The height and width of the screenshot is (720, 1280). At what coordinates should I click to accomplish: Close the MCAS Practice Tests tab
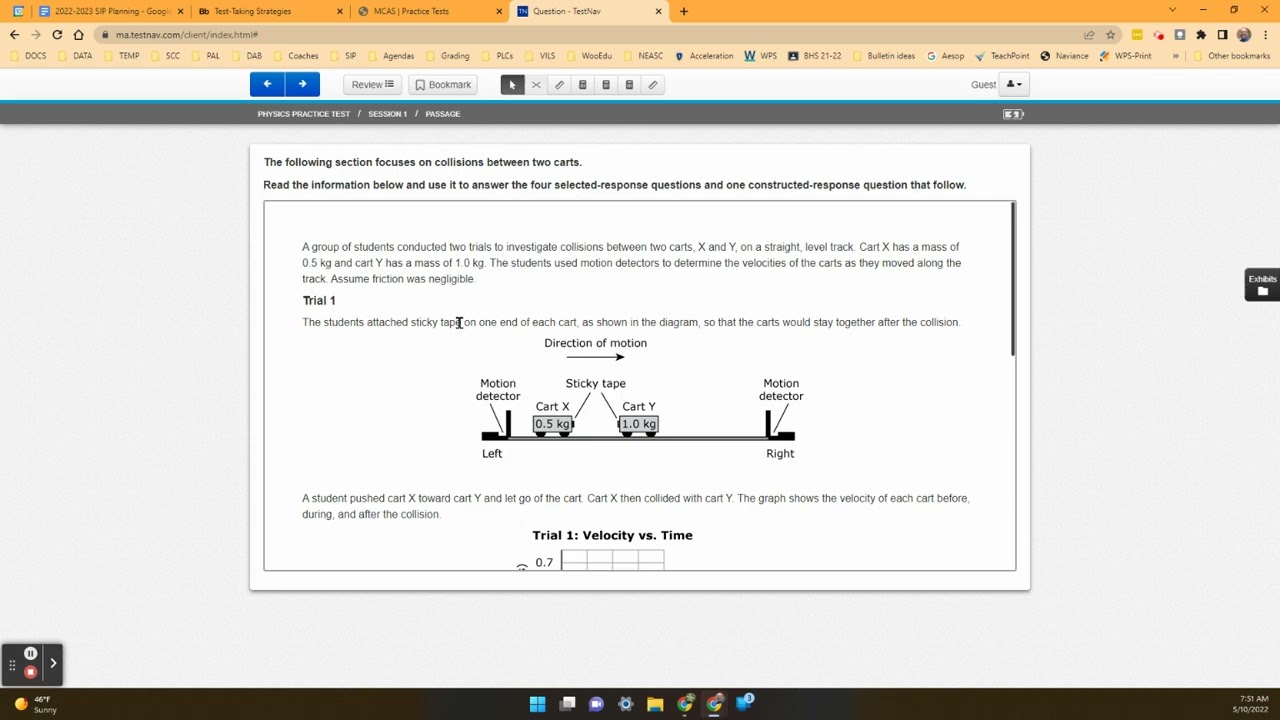(499, 11)
